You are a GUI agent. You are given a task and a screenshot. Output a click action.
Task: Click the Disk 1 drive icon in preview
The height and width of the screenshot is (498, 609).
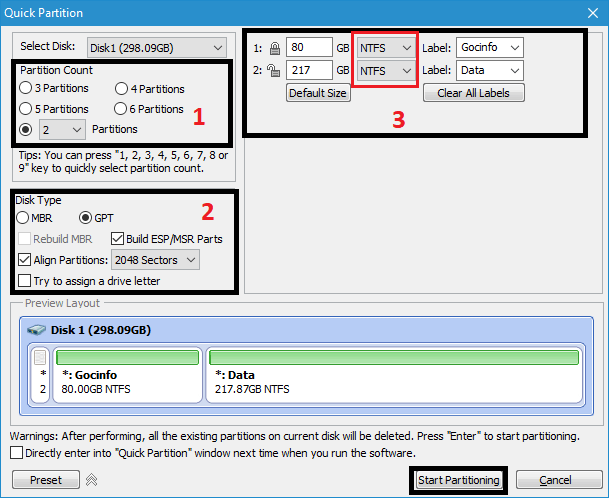(x=37, y=330)
